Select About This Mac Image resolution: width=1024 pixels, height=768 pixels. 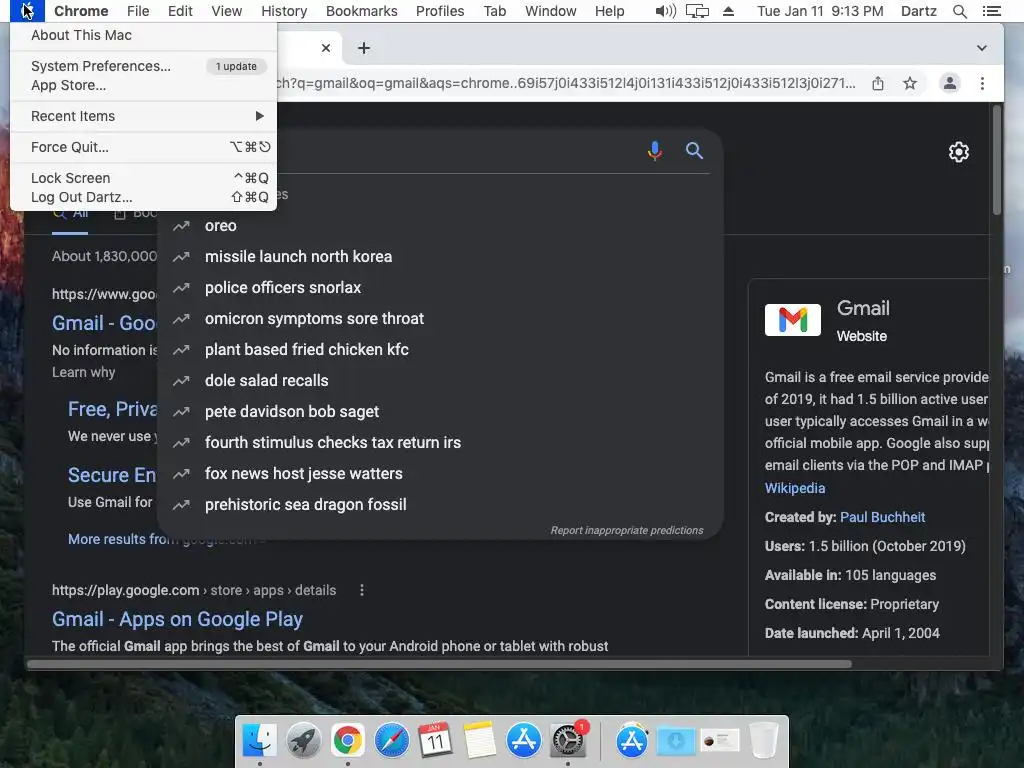point(143,35)
